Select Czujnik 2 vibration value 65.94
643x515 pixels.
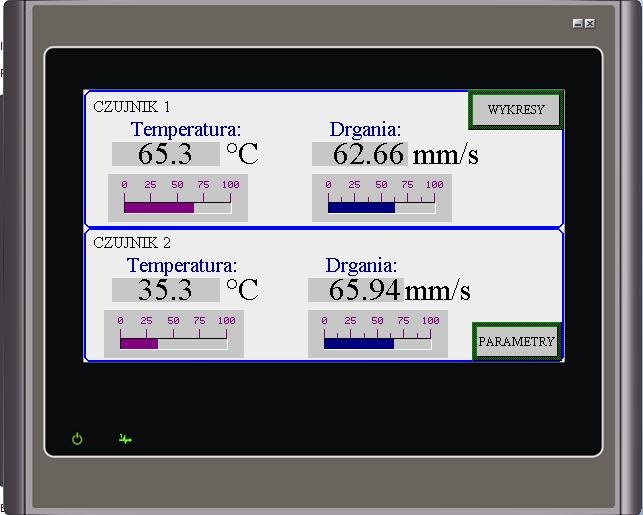[x=356, y=290]
